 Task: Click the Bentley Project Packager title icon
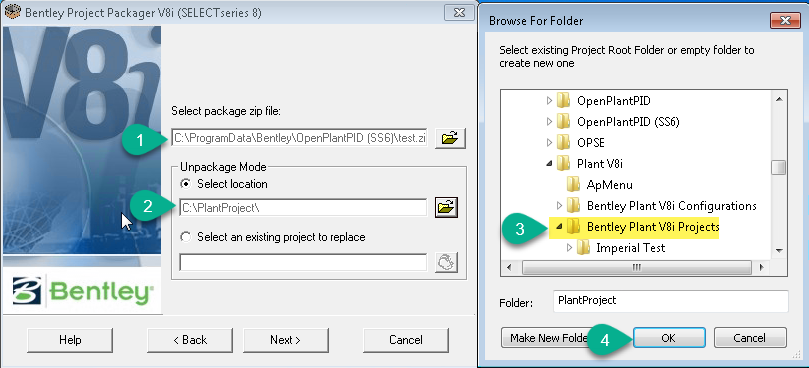coord(12,12)
